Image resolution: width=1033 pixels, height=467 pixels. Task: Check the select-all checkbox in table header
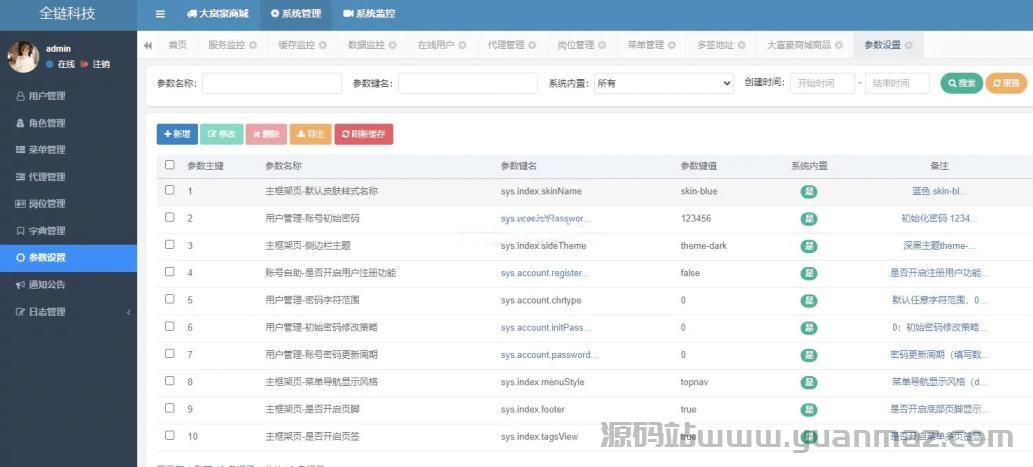point(170,165)
